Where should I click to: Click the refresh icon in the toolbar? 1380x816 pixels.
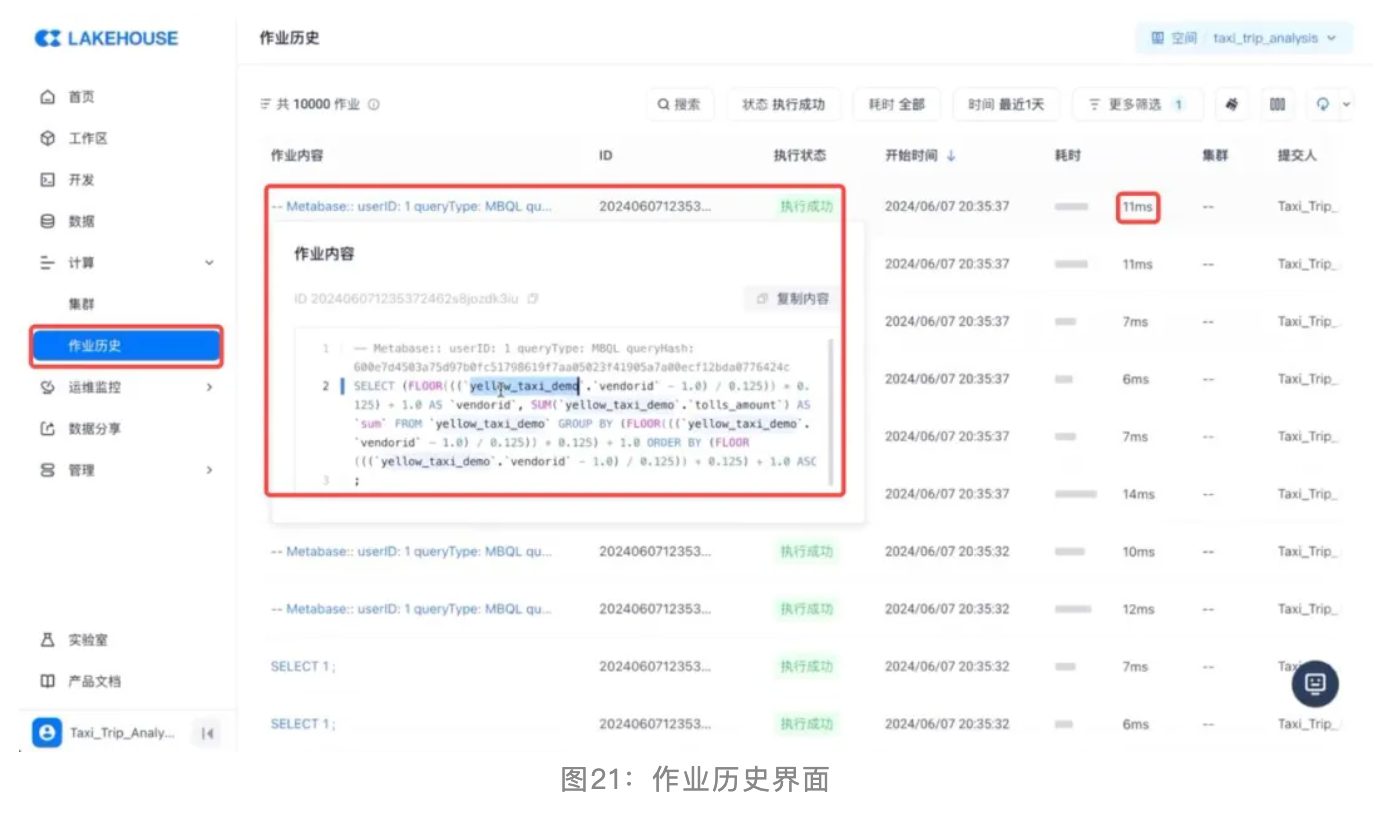point(1323,104)
